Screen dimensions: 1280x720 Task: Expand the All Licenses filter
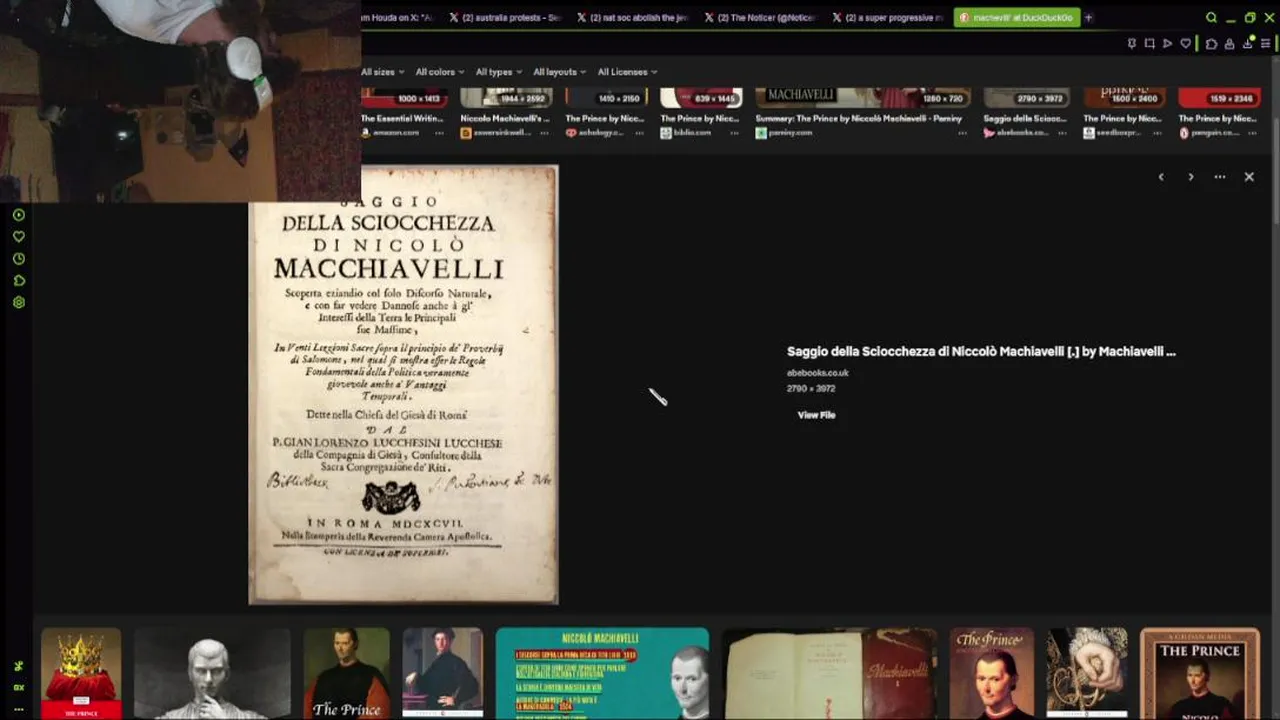(x=627, y=72)
